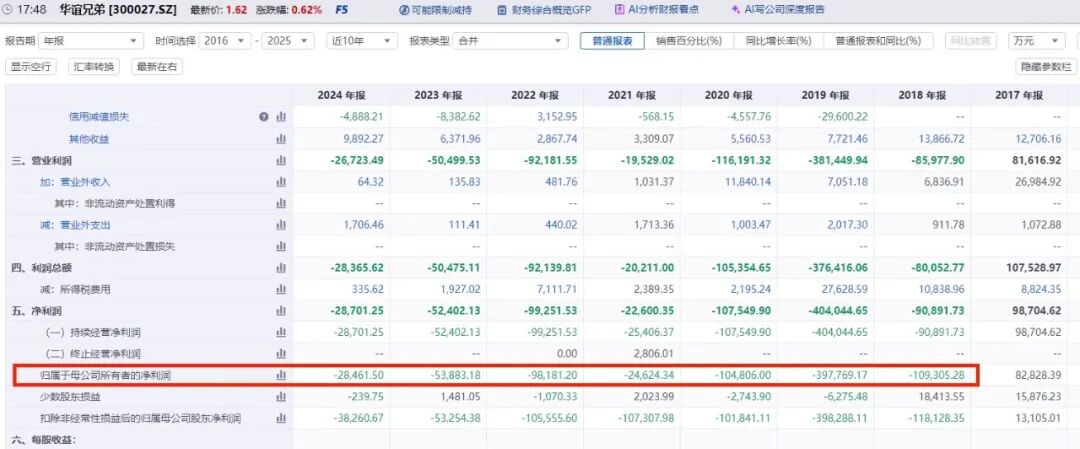The height and width of the screenshot is (449, 1080).
Task: Open chart icon for 四、利润总额 row
Action: (x=280, y=268)
